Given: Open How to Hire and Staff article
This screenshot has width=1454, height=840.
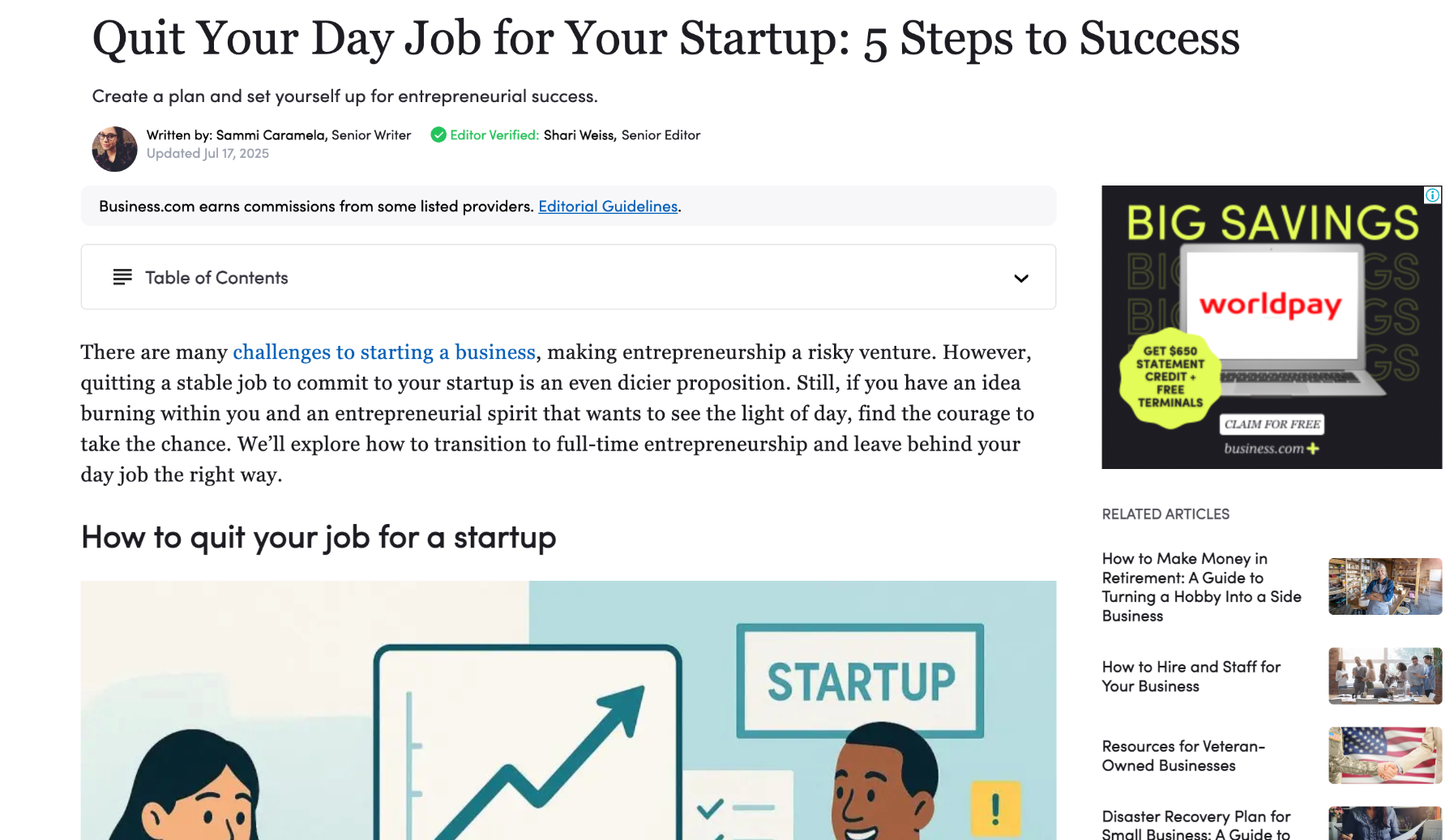Looking at the screenshot, I should 1191,676.
